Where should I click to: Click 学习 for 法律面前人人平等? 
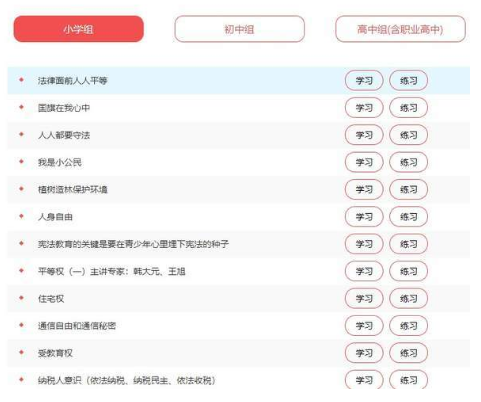pyautogui.click(x=364, y=80)
